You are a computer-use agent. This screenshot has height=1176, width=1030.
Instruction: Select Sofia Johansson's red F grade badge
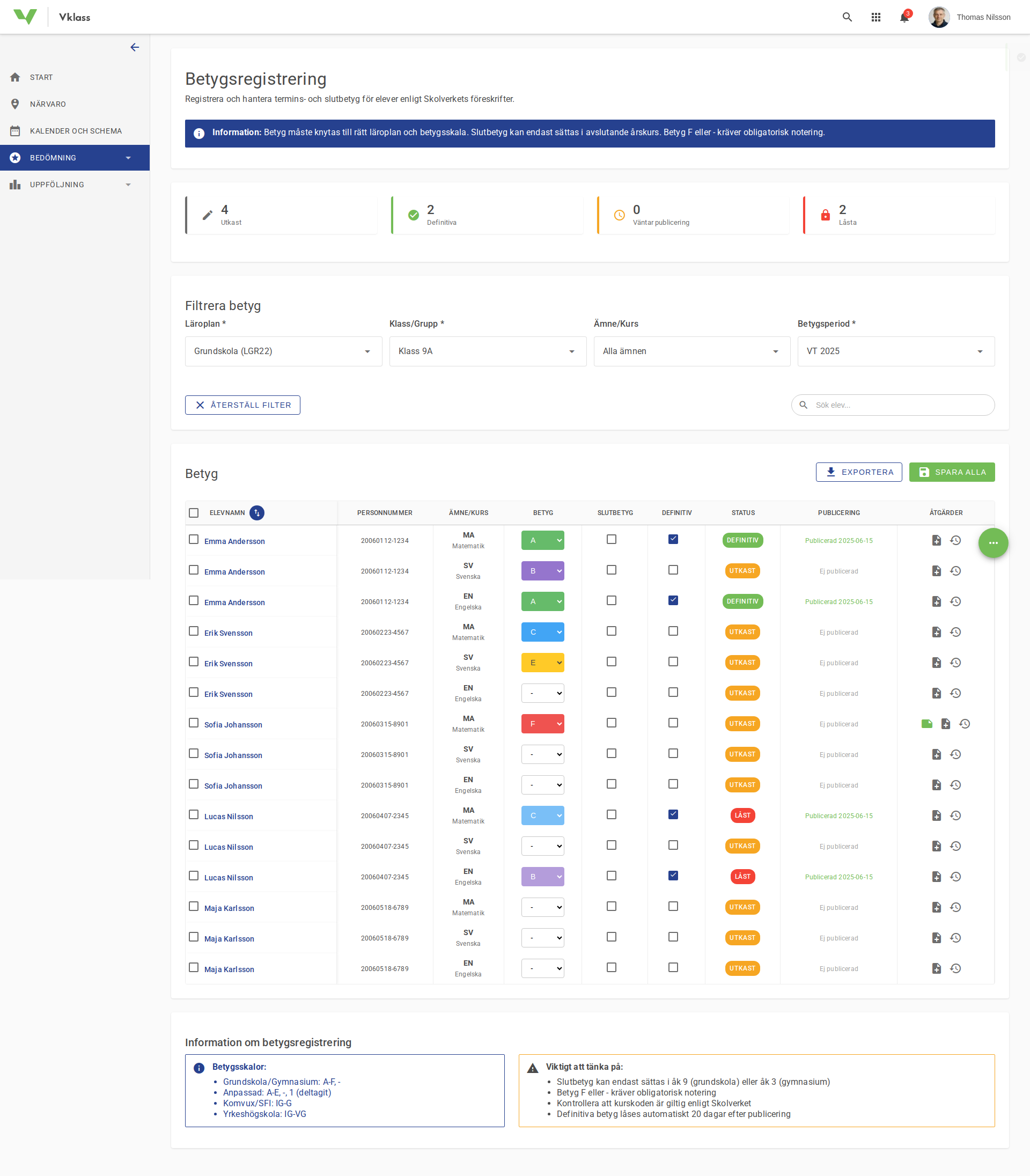click(x=542, y=724)
